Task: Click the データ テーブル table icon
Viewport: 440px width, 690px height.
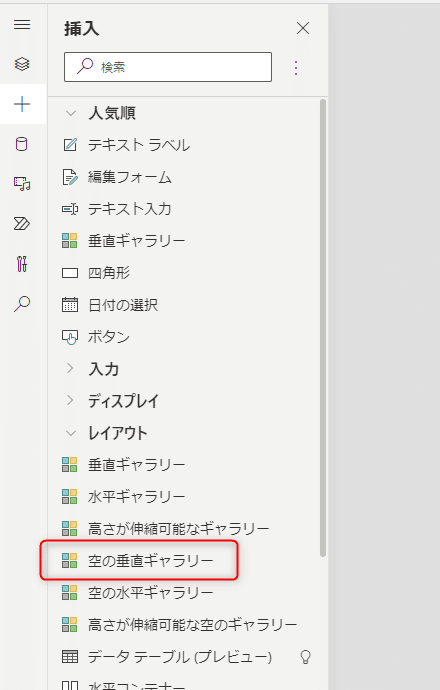Action: (70, 657)
